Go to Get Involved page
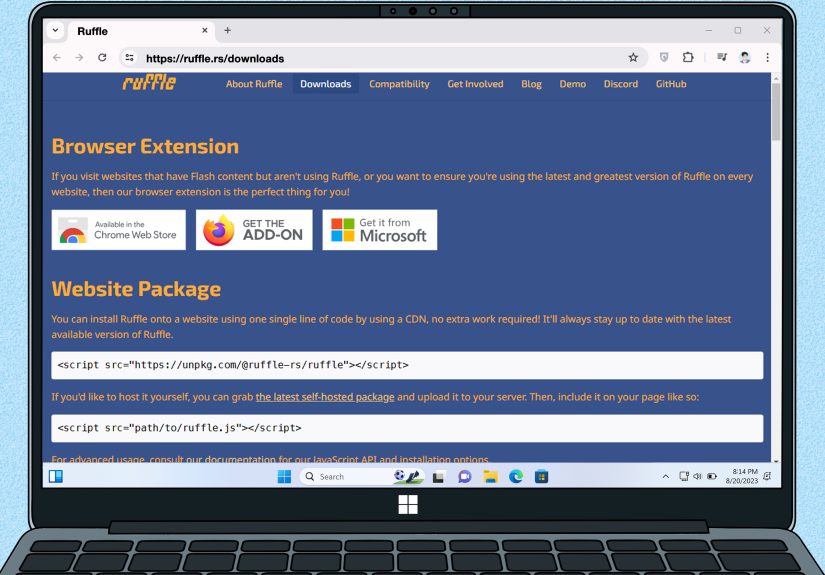 coord(476,84)
